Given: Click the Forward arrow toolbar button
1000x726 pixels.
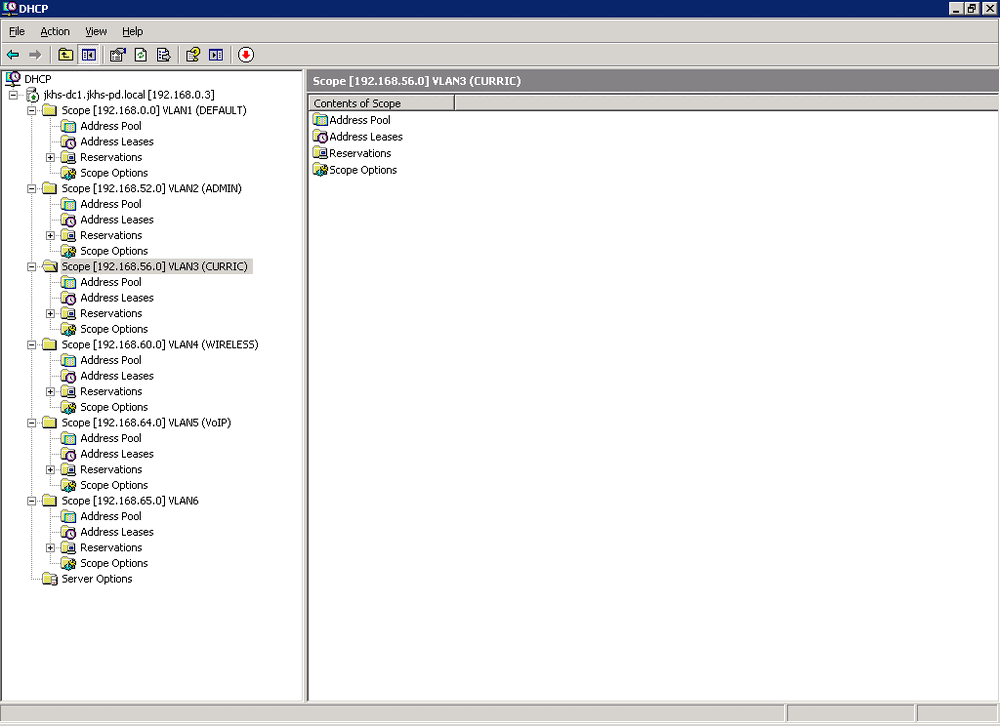Looking at the screenshot, I should [35, 55].
